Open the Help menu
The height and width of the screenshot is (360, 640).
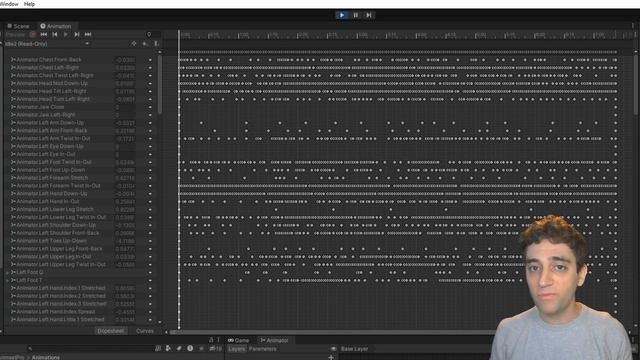pyautogui.click(x=29, y=4)
